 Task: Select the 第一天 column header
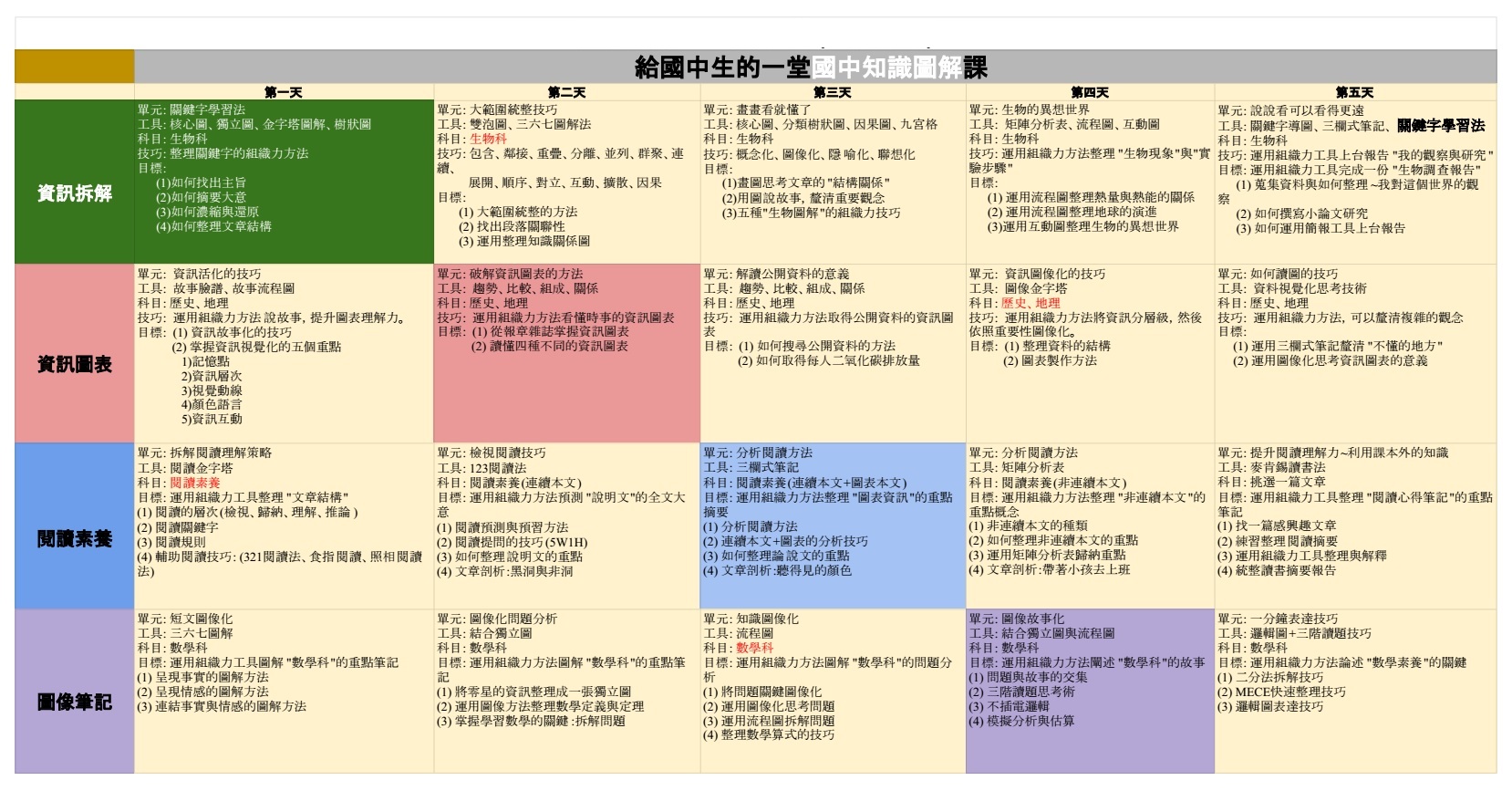pos(283,92)
